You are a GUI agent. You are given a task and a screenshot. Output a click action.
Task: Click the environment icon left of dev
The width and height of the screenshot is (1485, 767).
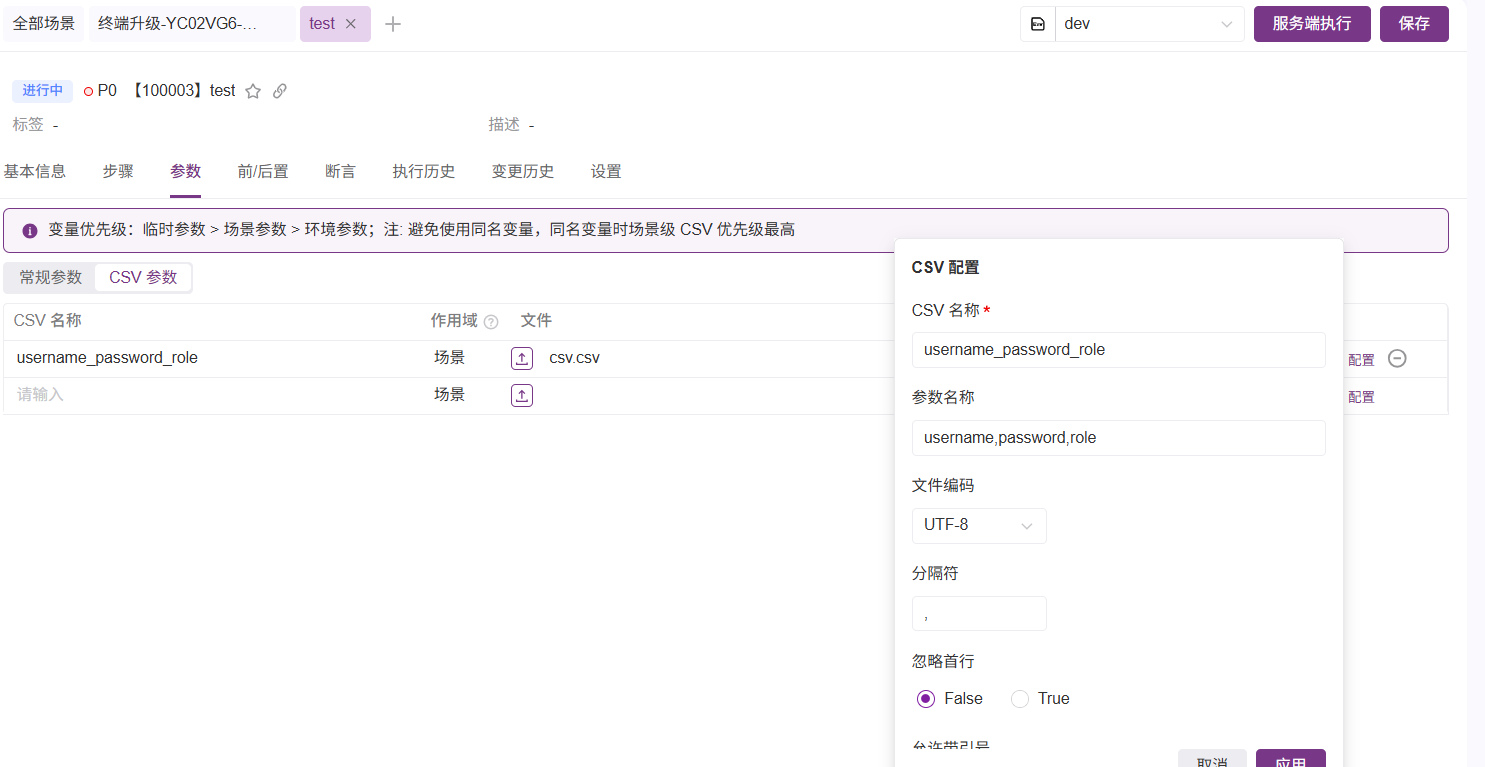[x=1038, y=24]
